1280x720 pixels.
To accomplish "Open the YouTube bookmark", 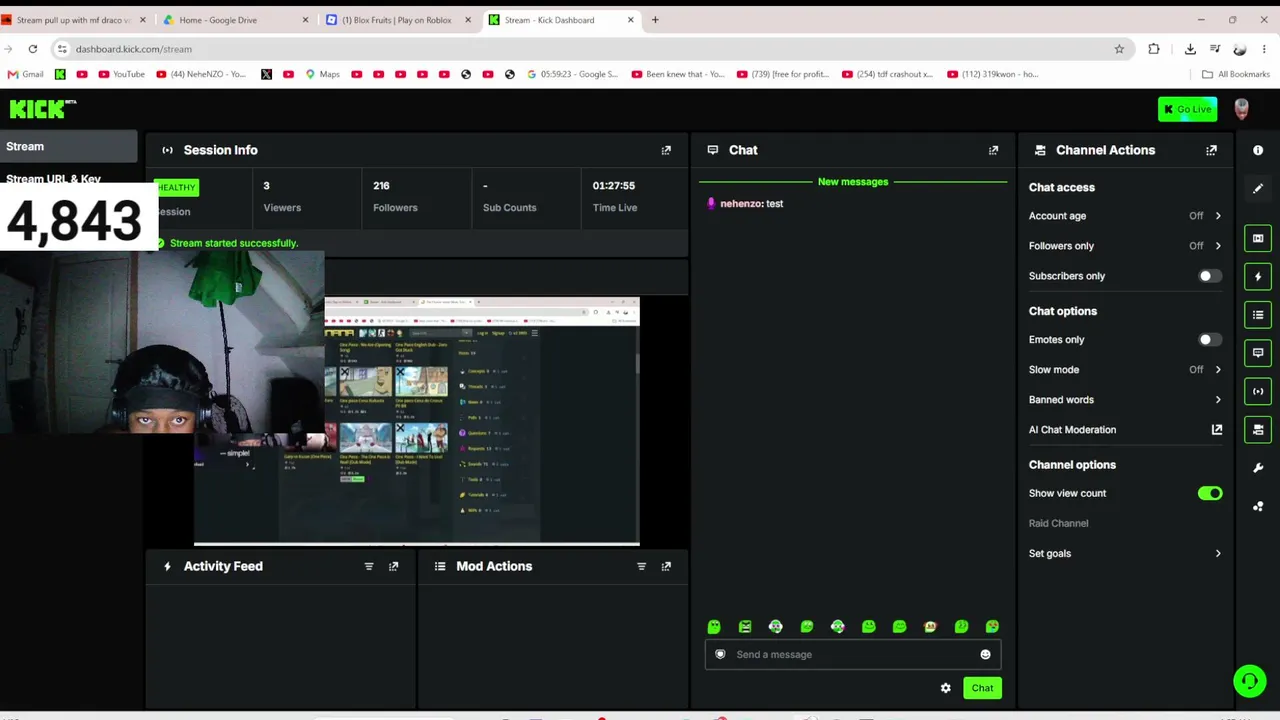I will (121, 74).
